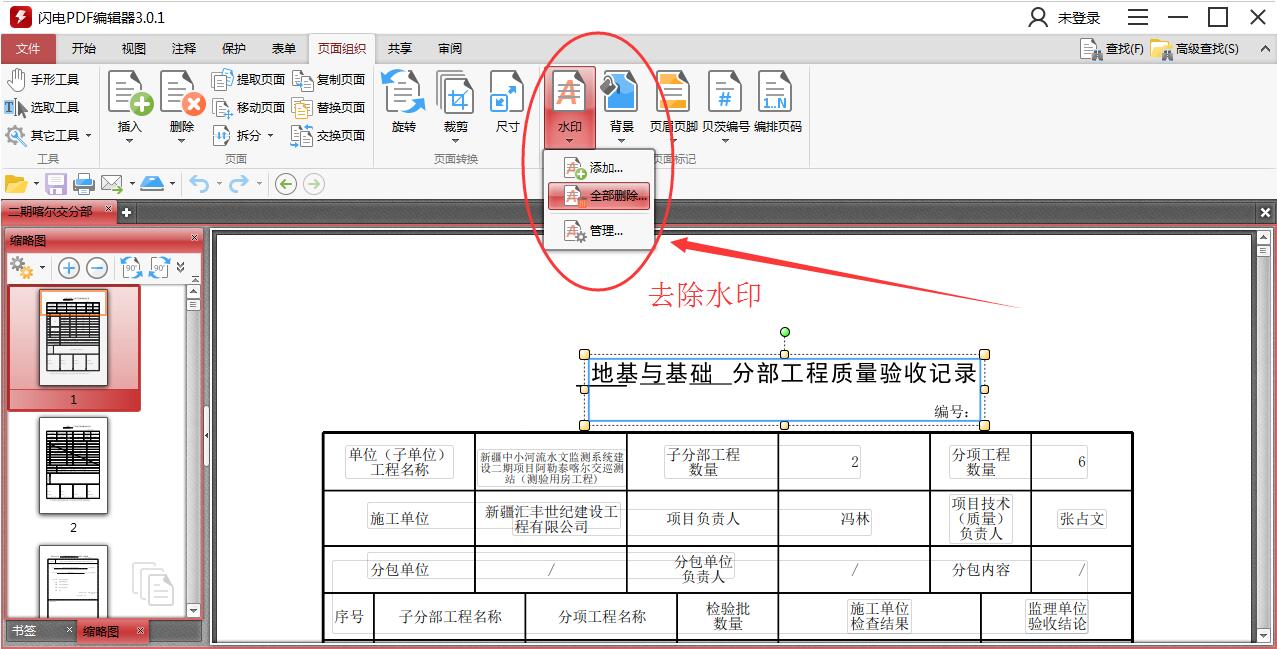Viewport: 1277px width, 649px height.
Task: Click the 地基与基础 title text box
Action: (x=784, y=388)
